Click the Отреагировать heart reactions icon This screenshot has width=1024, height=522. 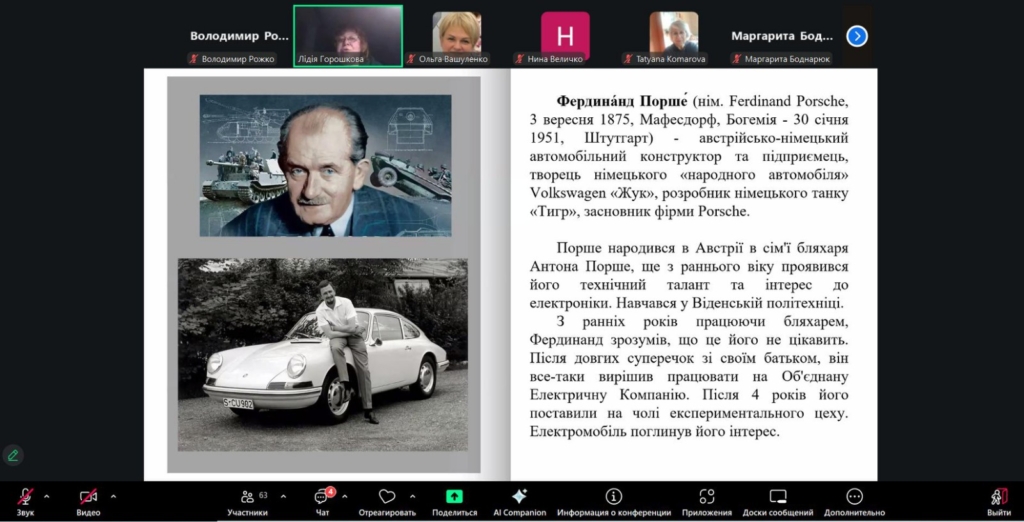387,498
